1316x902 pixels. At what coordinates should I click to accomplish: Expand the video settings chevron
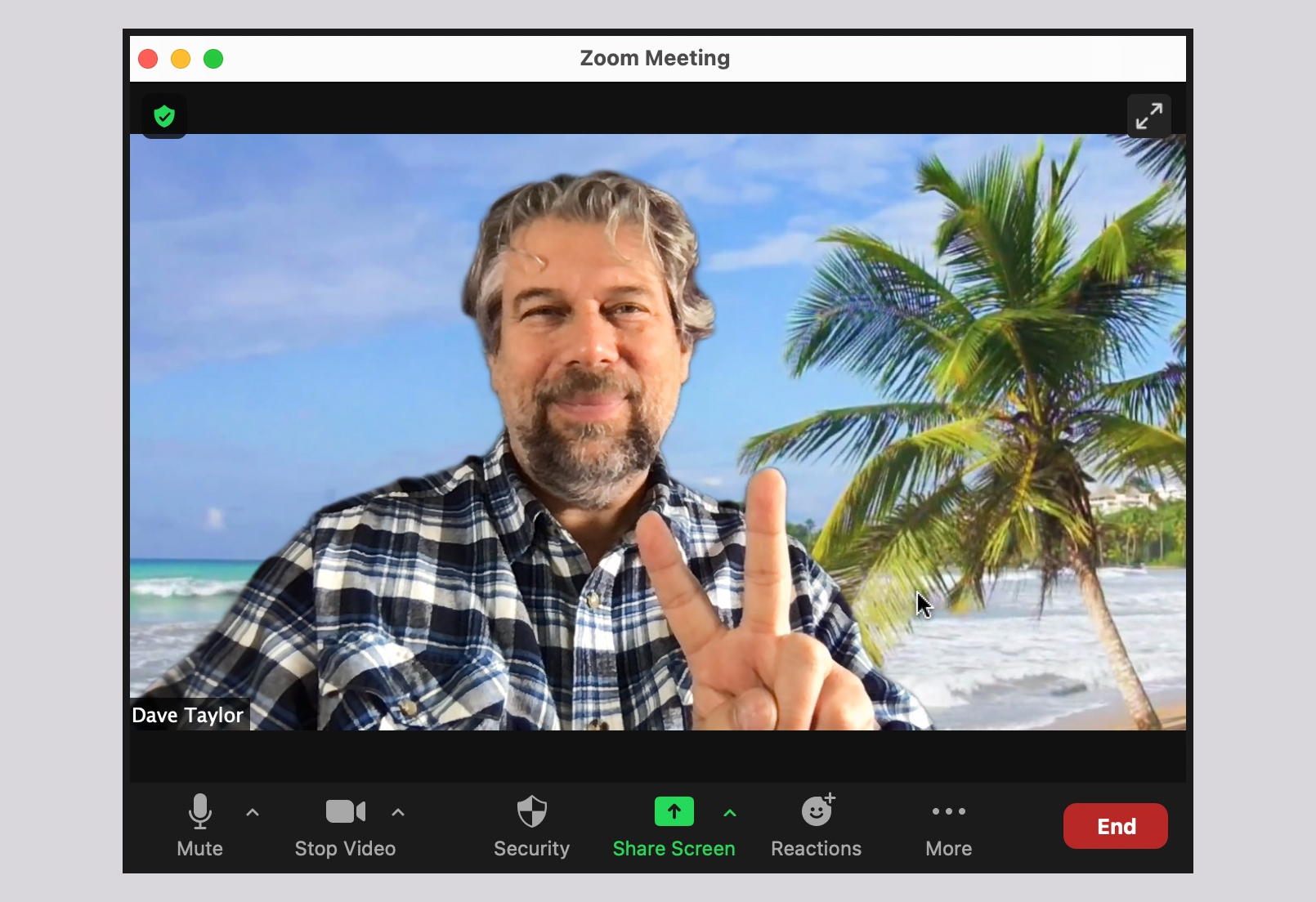(398, 812)
